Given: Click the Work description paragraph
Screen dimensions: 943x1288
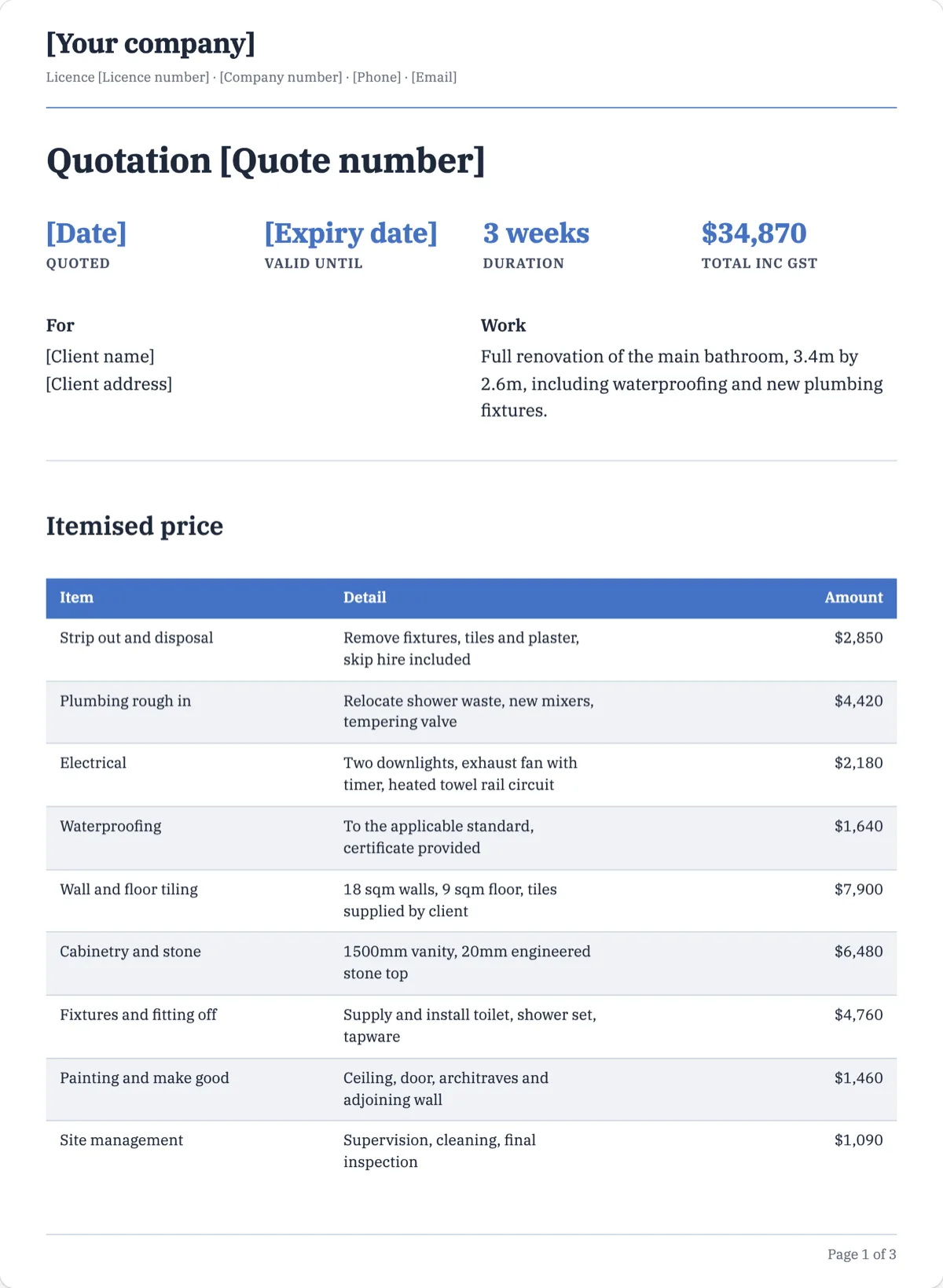Looking at the screenshot, I should click(682, 383).
